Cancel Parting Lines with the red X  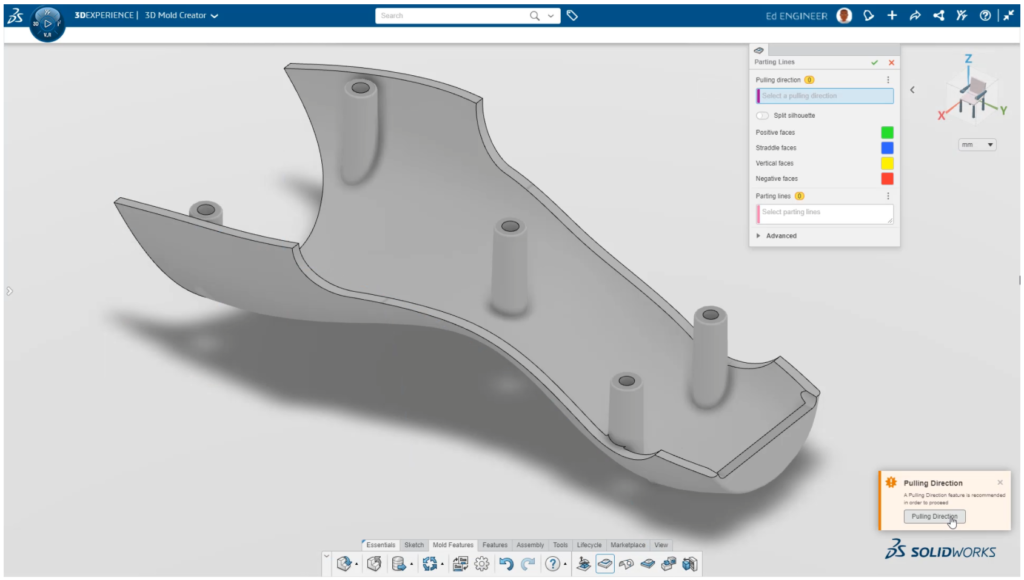(x=891, y=62)
